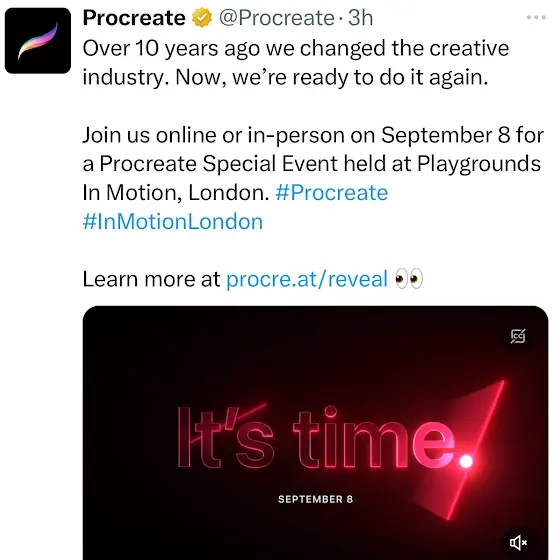Click the "Learn more at" text
Viewport: 560px width, 560px height.
coord(151,279)
